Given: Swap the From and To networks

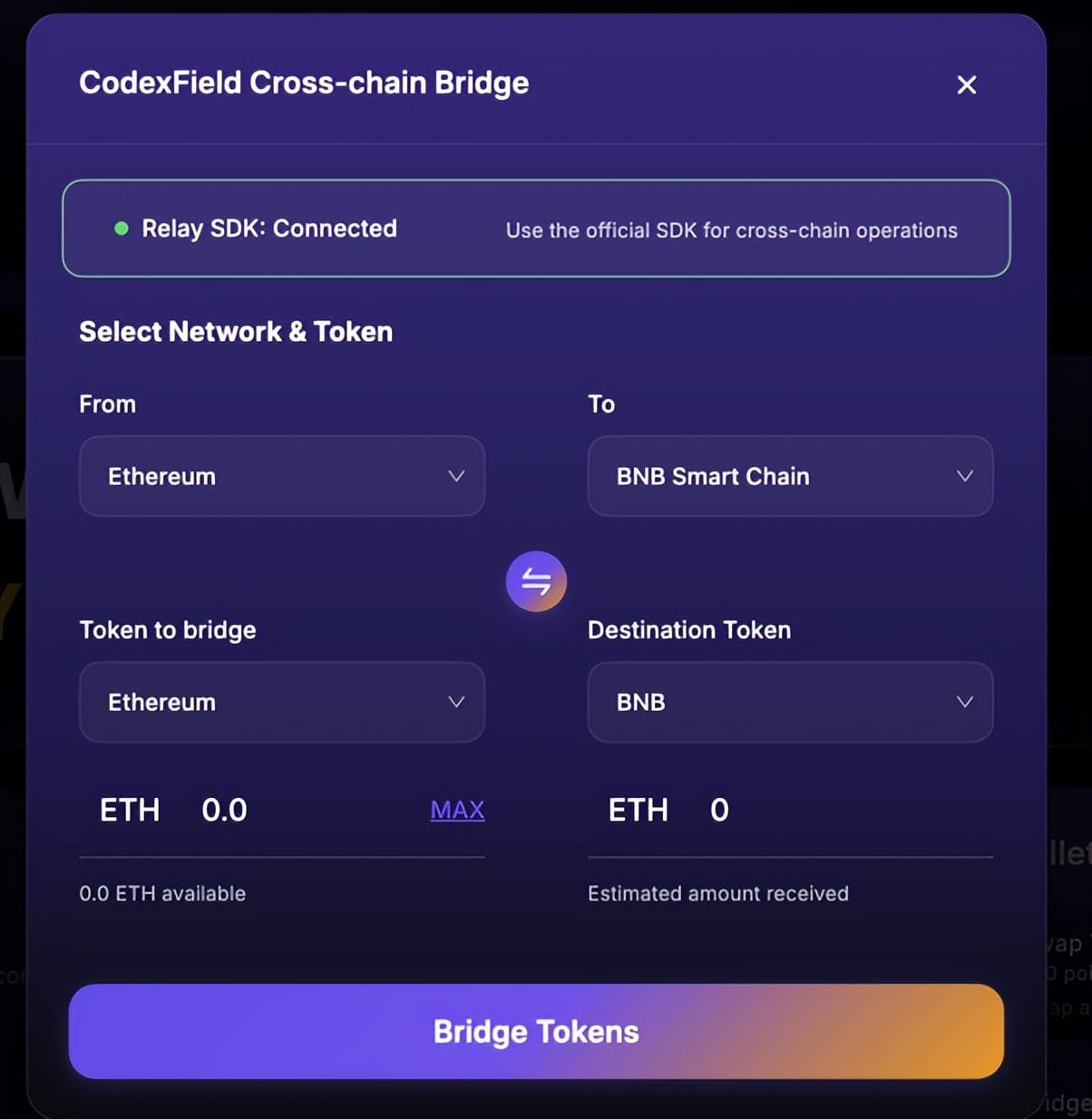Looking at the screenshot, I should click(536, 581).
